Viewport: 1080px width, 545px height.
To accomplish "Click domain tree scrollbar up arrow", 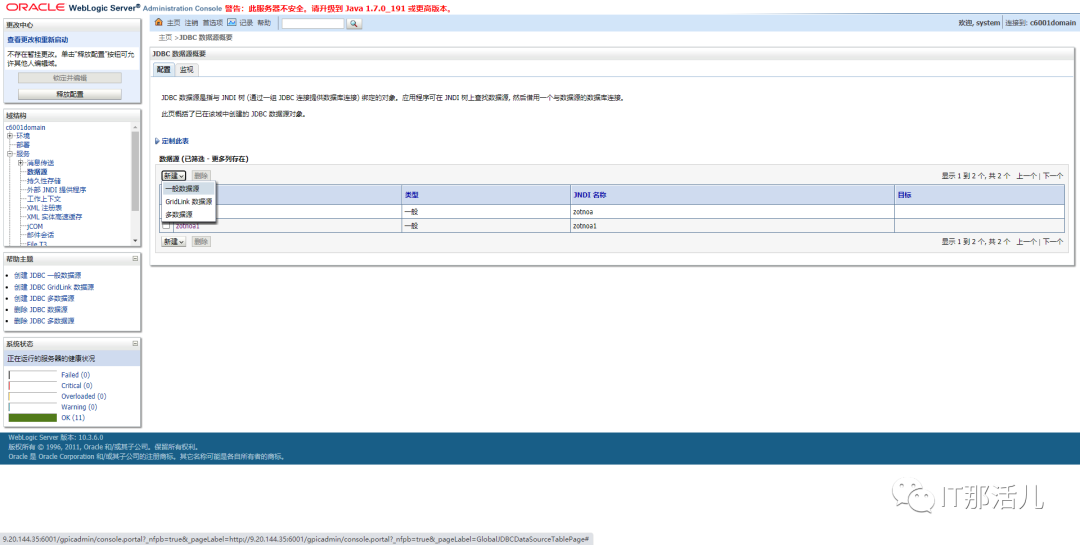I will pyautogui.click(x=135, y=126).
